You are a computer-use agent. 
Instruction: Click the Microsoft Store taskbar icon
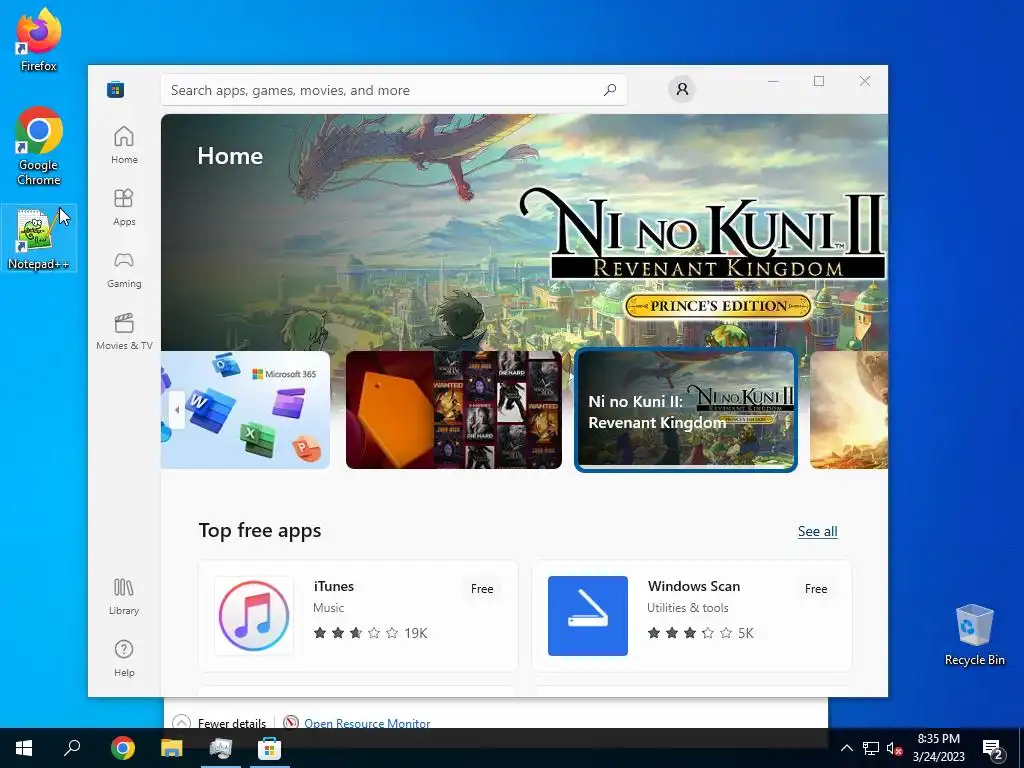point(270,748)
